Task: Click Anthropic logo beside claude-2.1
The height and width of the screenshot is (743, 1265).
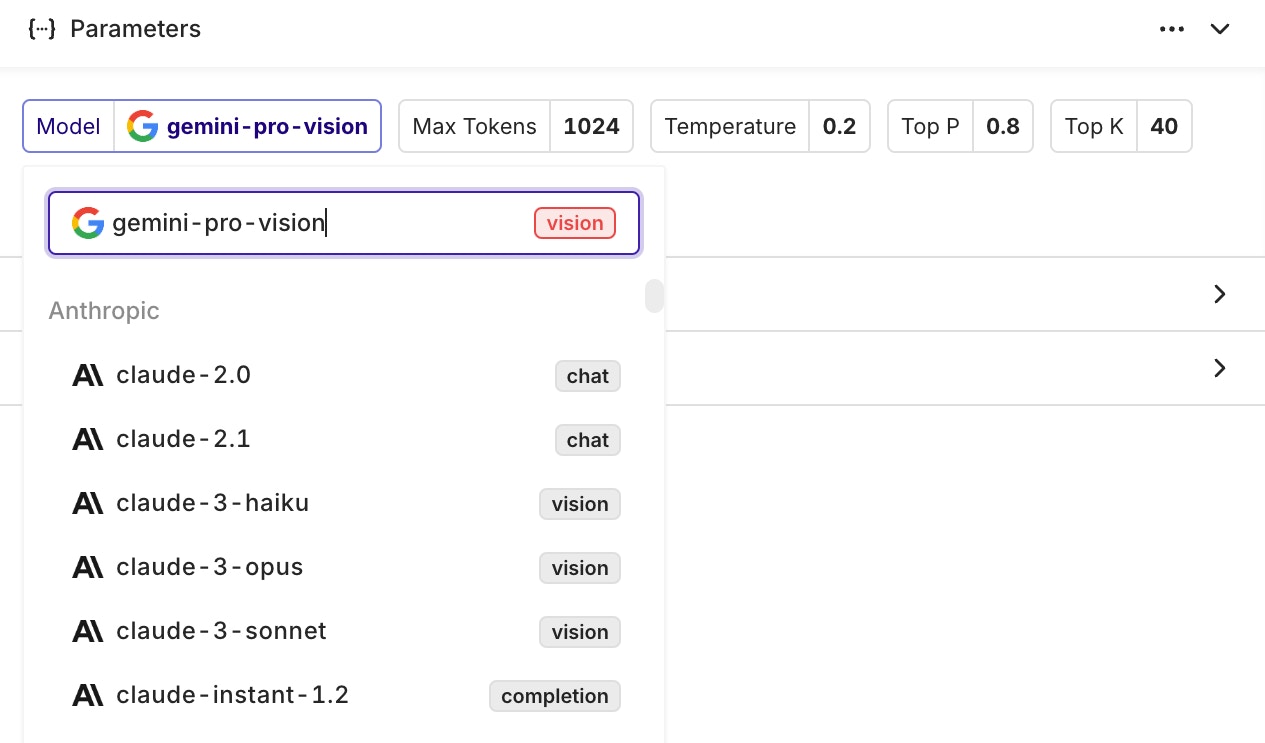Action: tap(88, 439)
